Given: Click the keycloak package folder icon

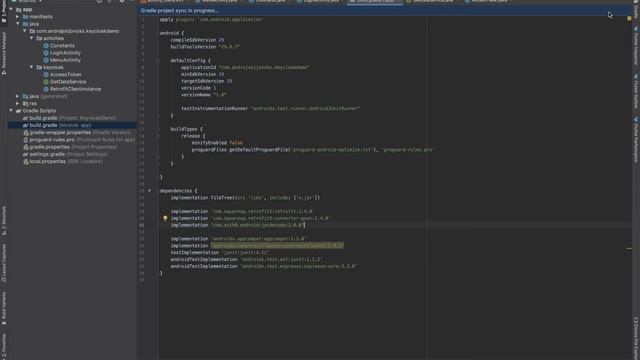Looking at the screenshot, I should pyautogui.click(x=39, y=67).
